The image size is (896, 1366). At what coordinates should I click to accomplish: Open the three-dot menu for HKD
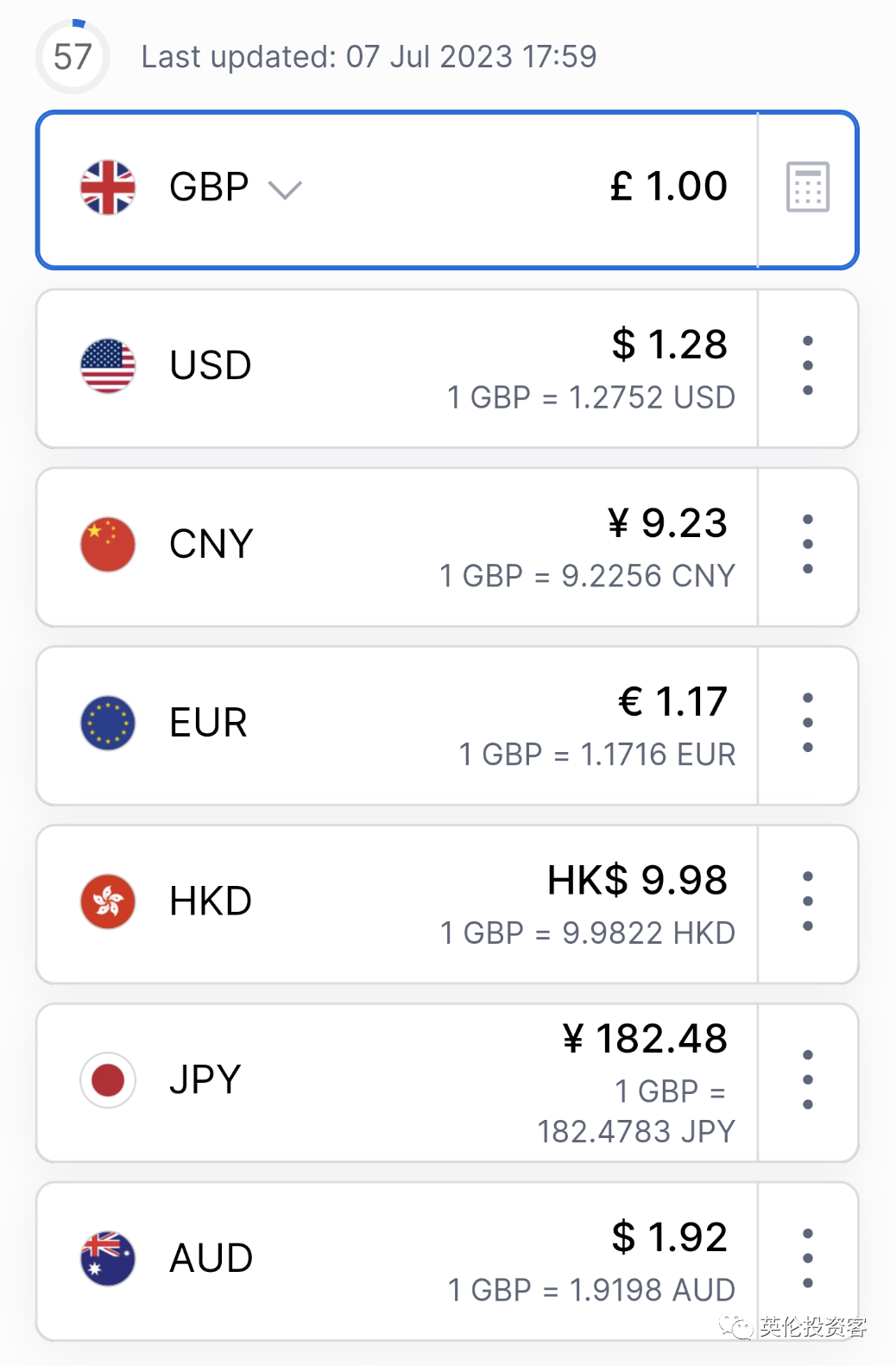808,901
